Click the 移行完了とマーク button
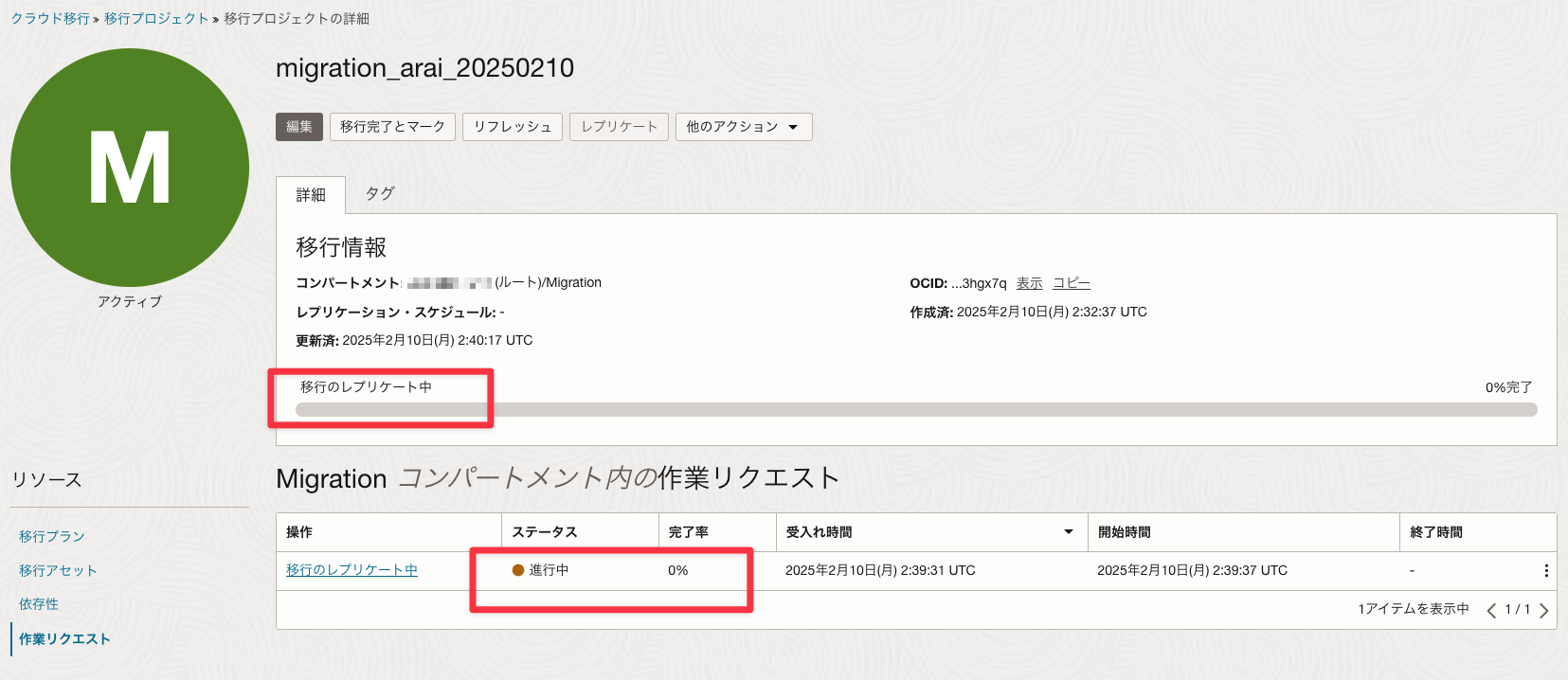The height and width of the screenshot is (680, 1568). [x=393, y=127]
